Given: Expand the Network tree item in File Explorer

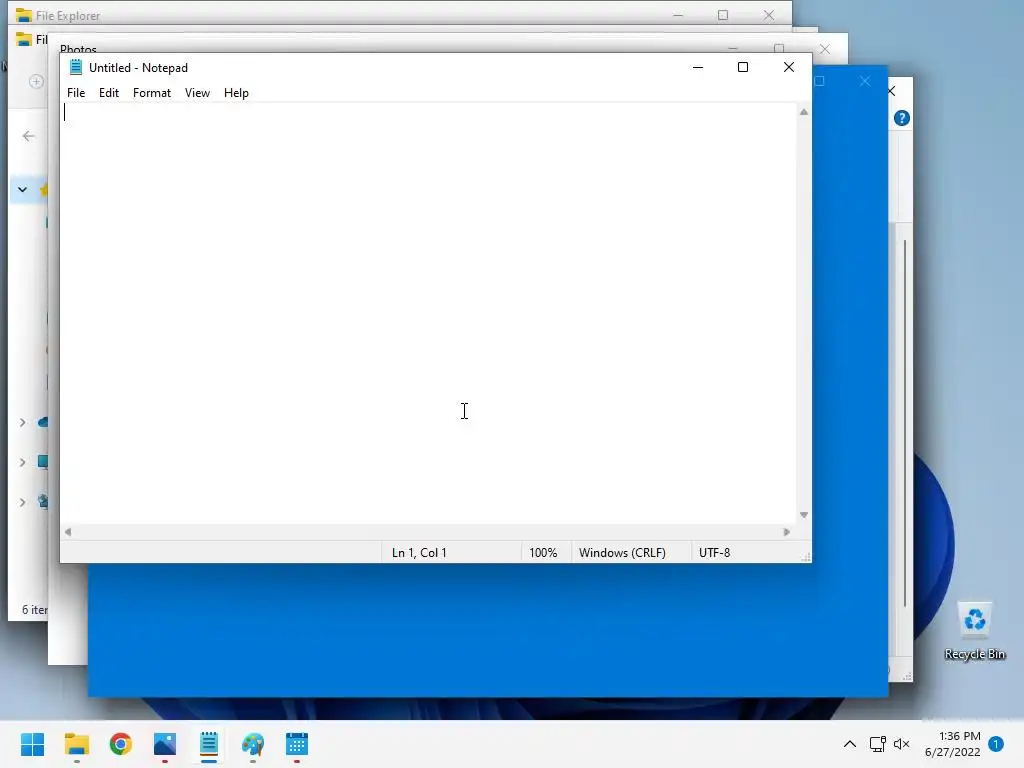Looking at the screenshot, I should tap(22, 502).
